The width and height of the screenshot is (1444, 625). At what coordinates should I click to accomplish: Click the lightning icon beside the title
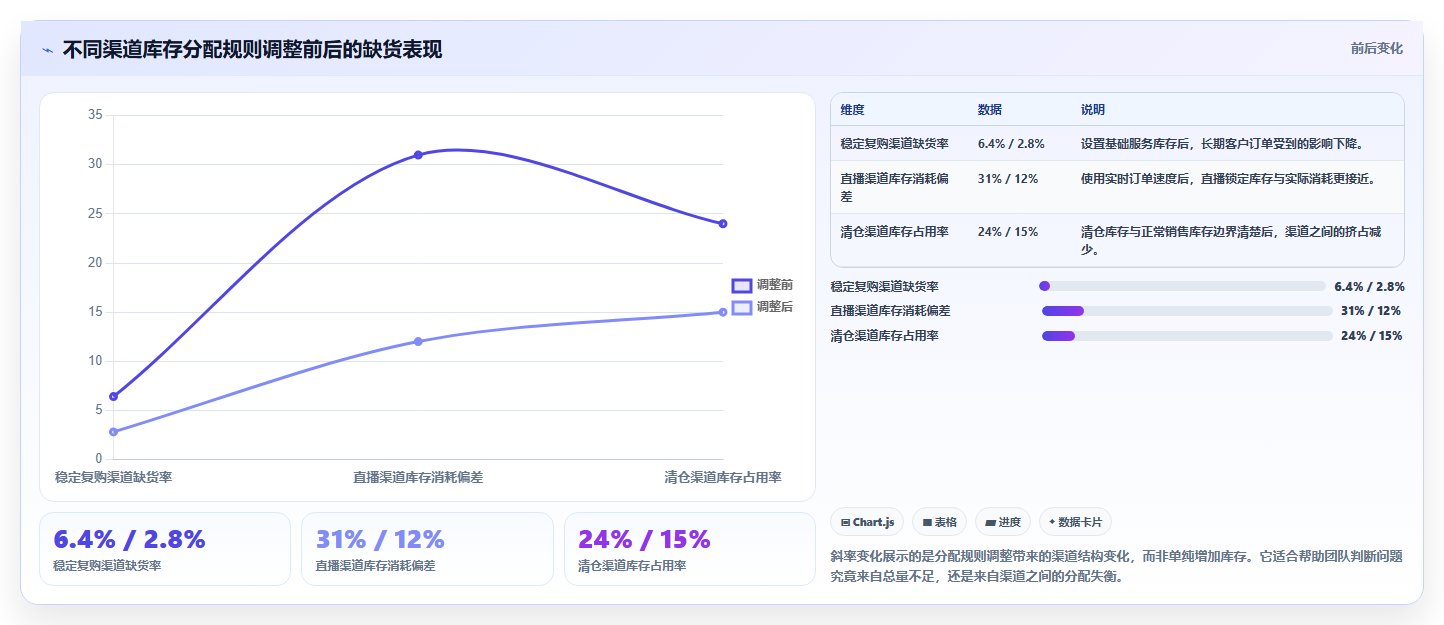click(48, 50)
